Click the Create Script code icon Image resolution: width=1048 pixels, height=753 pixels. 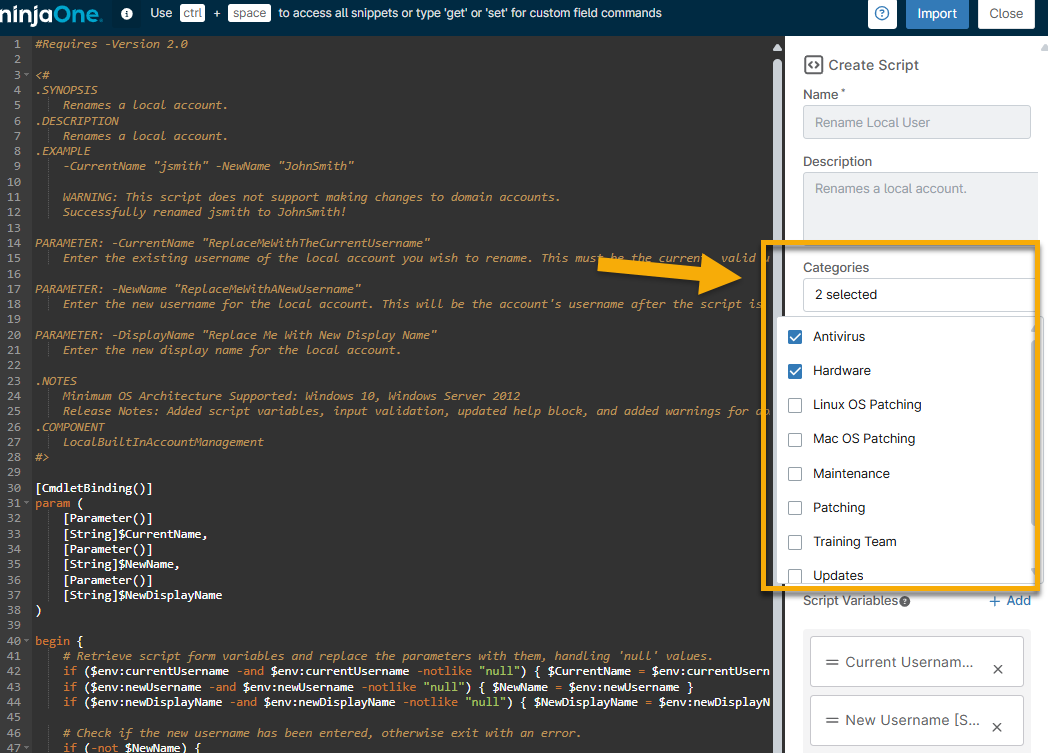pos(813,64)
